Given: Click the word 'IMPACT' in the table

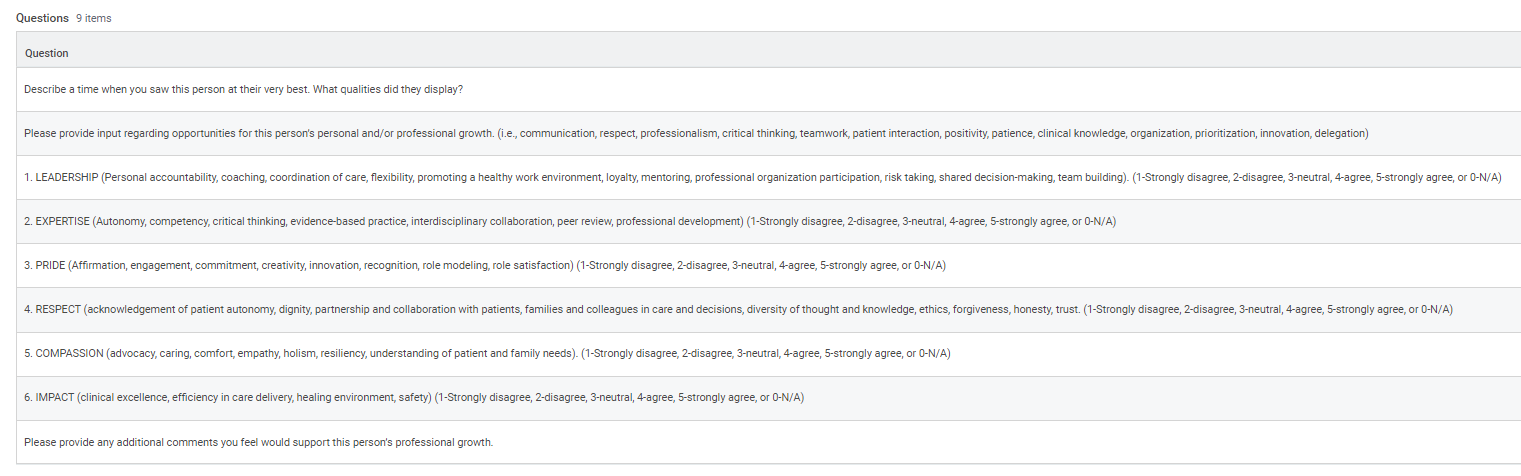Looking at the screenshot, I should tap(55, 397).
